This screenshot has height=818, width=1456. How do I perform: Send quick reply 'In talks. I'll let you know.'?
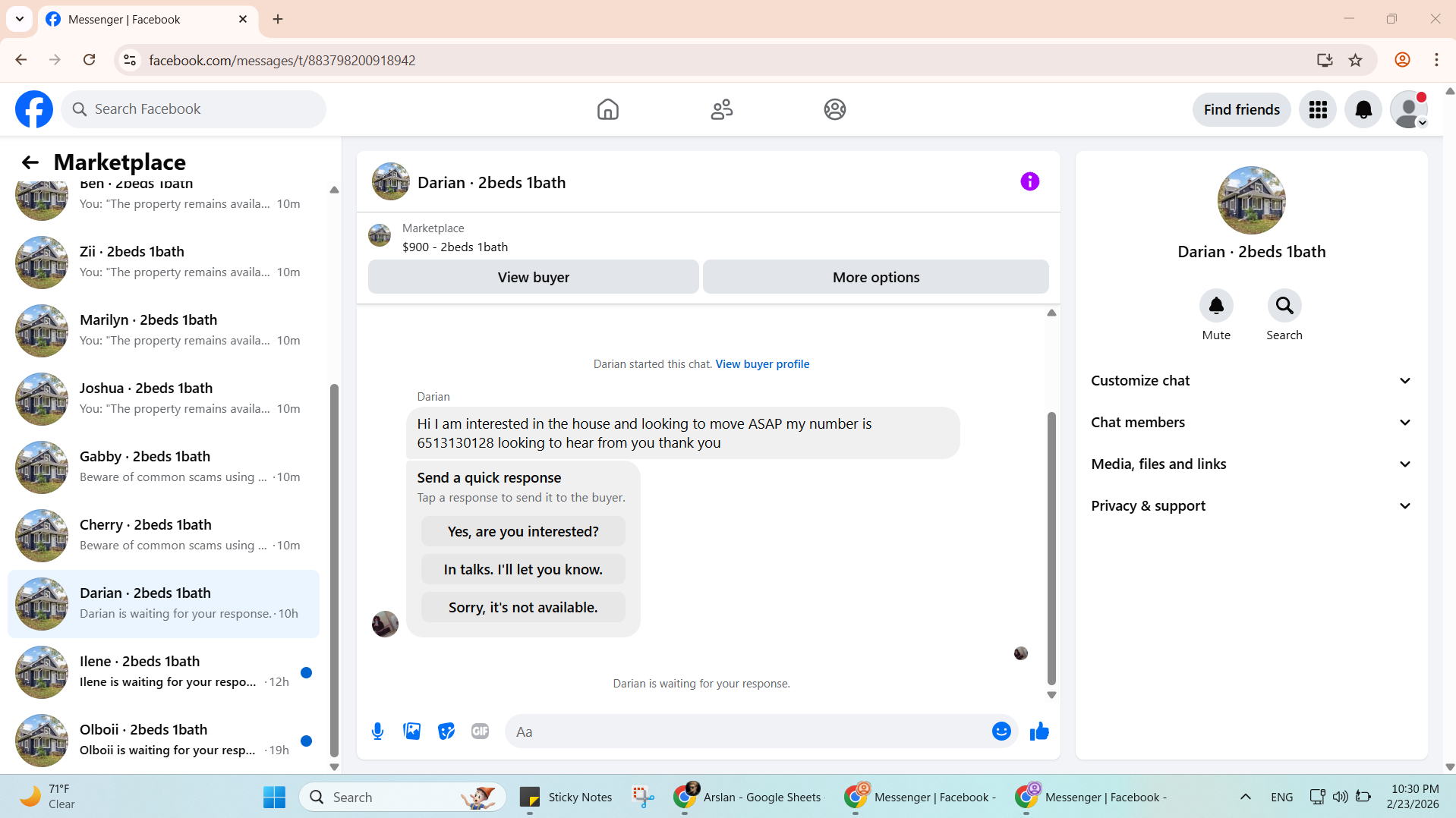click(x=523, y=570)
